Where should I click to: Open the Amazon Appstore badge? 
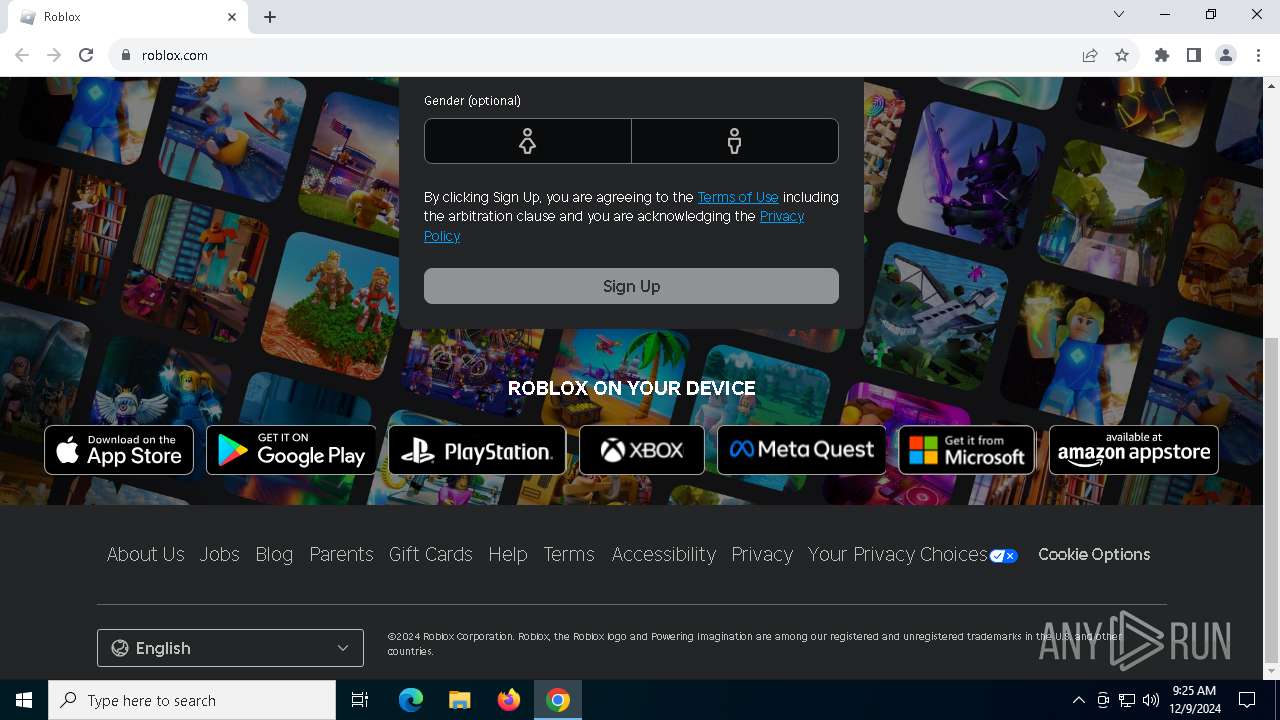[x=1134, y=450]
